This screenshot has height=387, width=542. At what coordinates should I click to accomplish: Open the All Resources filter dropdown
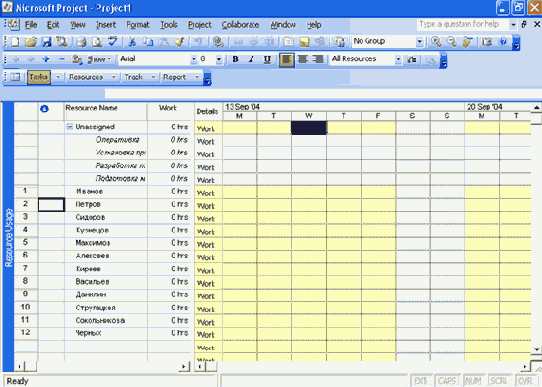point(398,59)
